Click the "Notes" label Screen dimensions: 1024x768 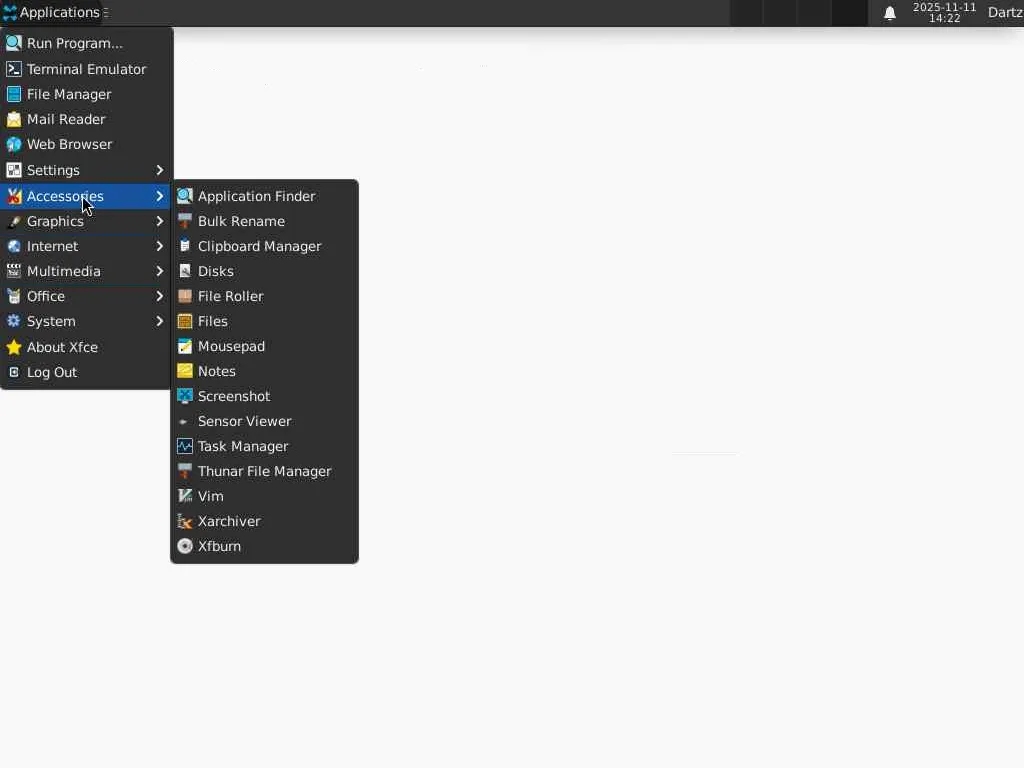point(216,371)
